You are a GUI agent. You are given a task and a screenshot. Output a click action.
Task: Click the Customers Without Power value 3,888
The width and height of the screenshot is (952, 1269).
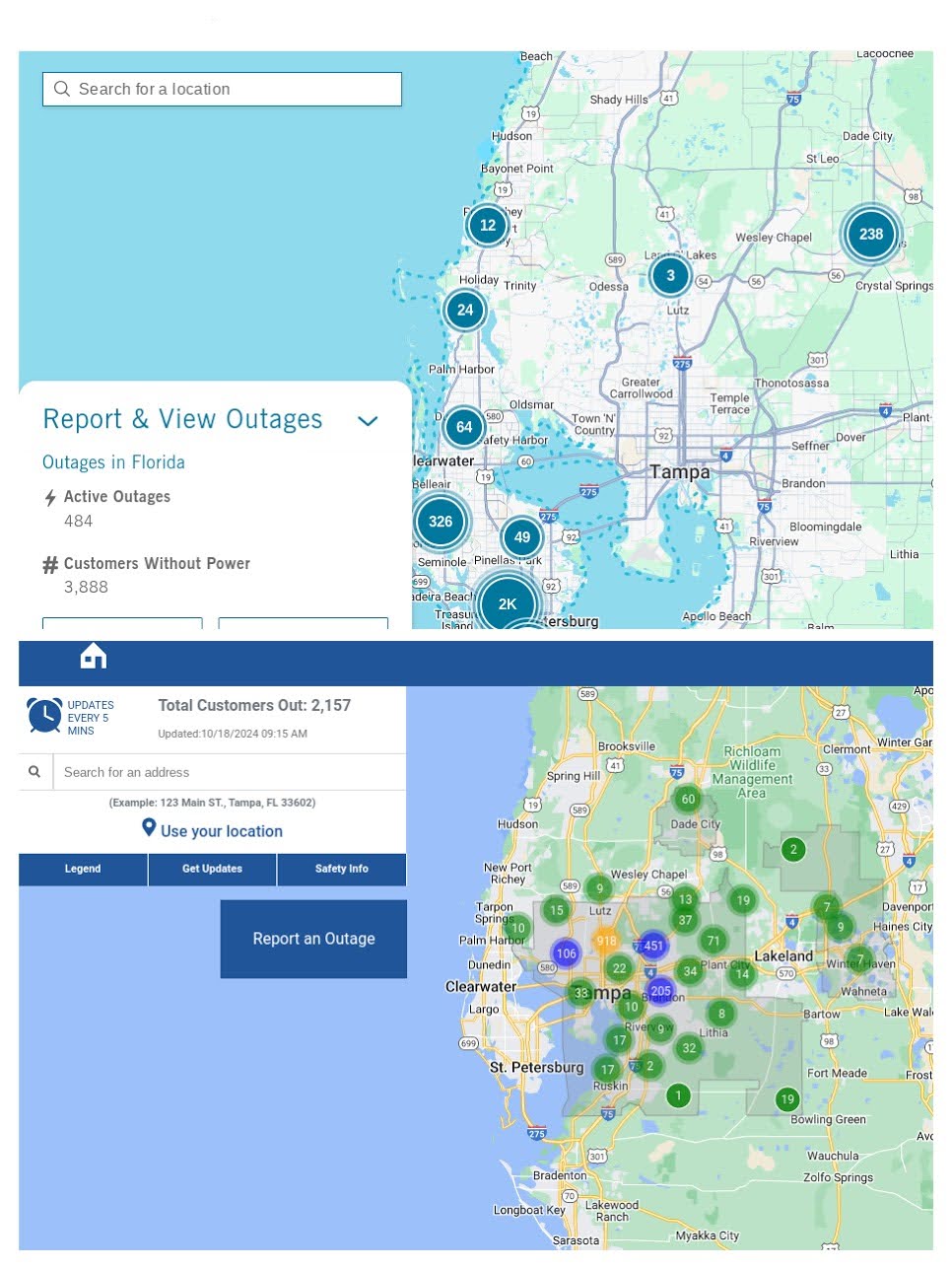click(x=86, y=587)
